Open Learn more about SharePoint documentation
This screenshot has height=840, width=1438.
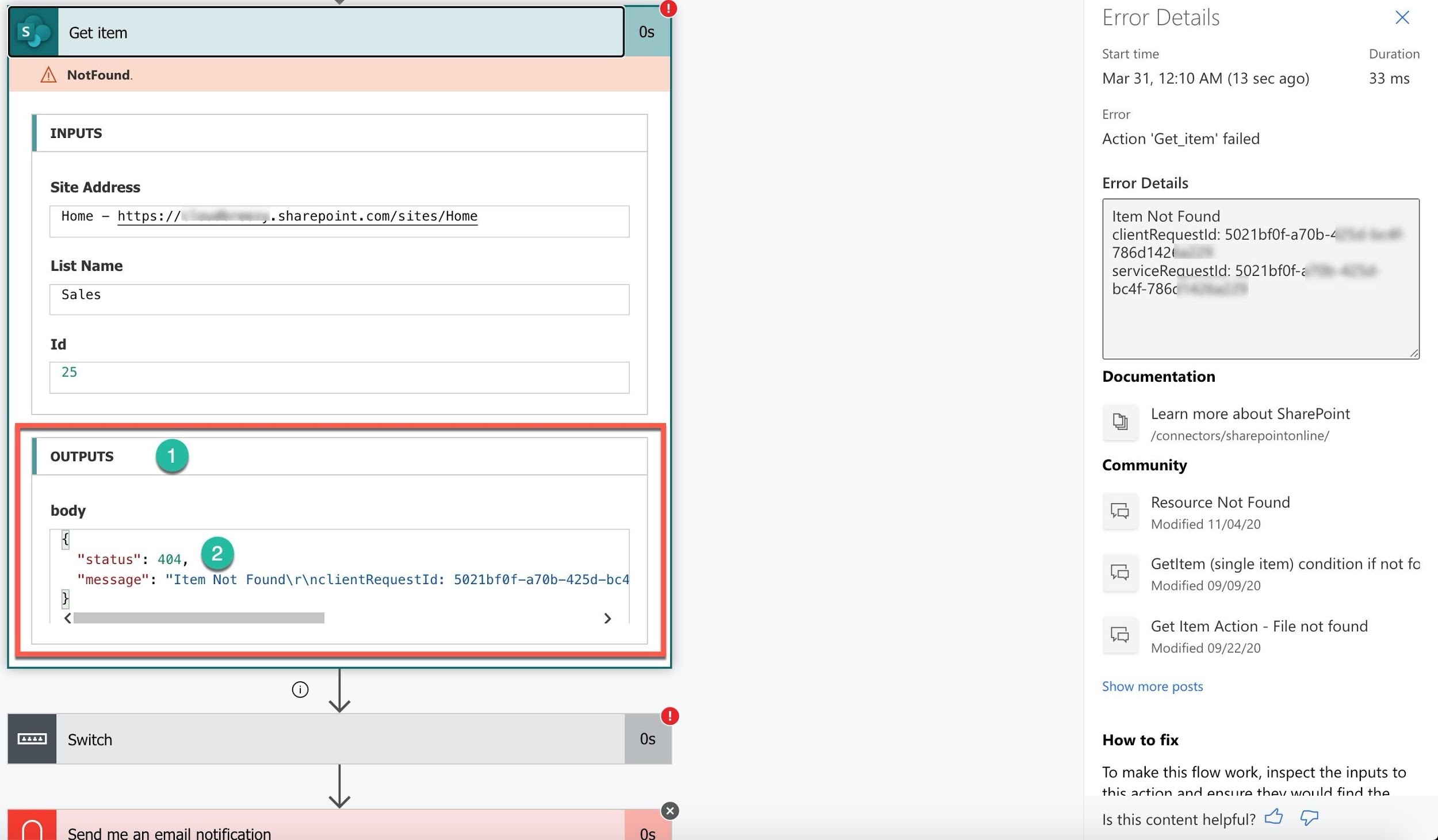click(x=1250, y=414)
